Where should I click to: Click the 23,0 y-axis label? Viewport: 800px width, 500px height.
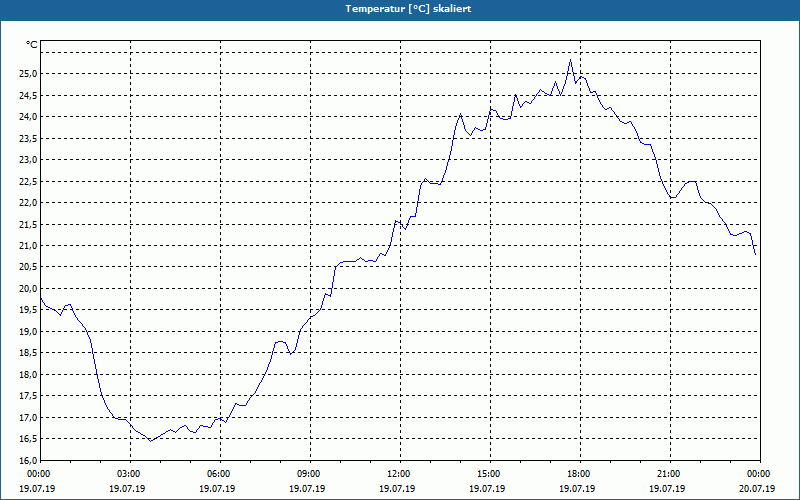tap(28, 160)
